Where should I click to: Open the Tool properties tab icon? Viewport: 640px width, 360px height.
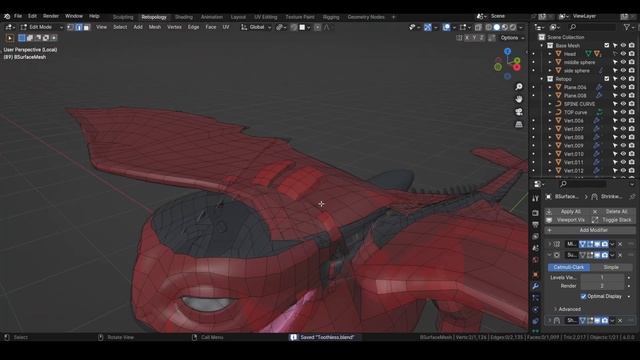536,198
